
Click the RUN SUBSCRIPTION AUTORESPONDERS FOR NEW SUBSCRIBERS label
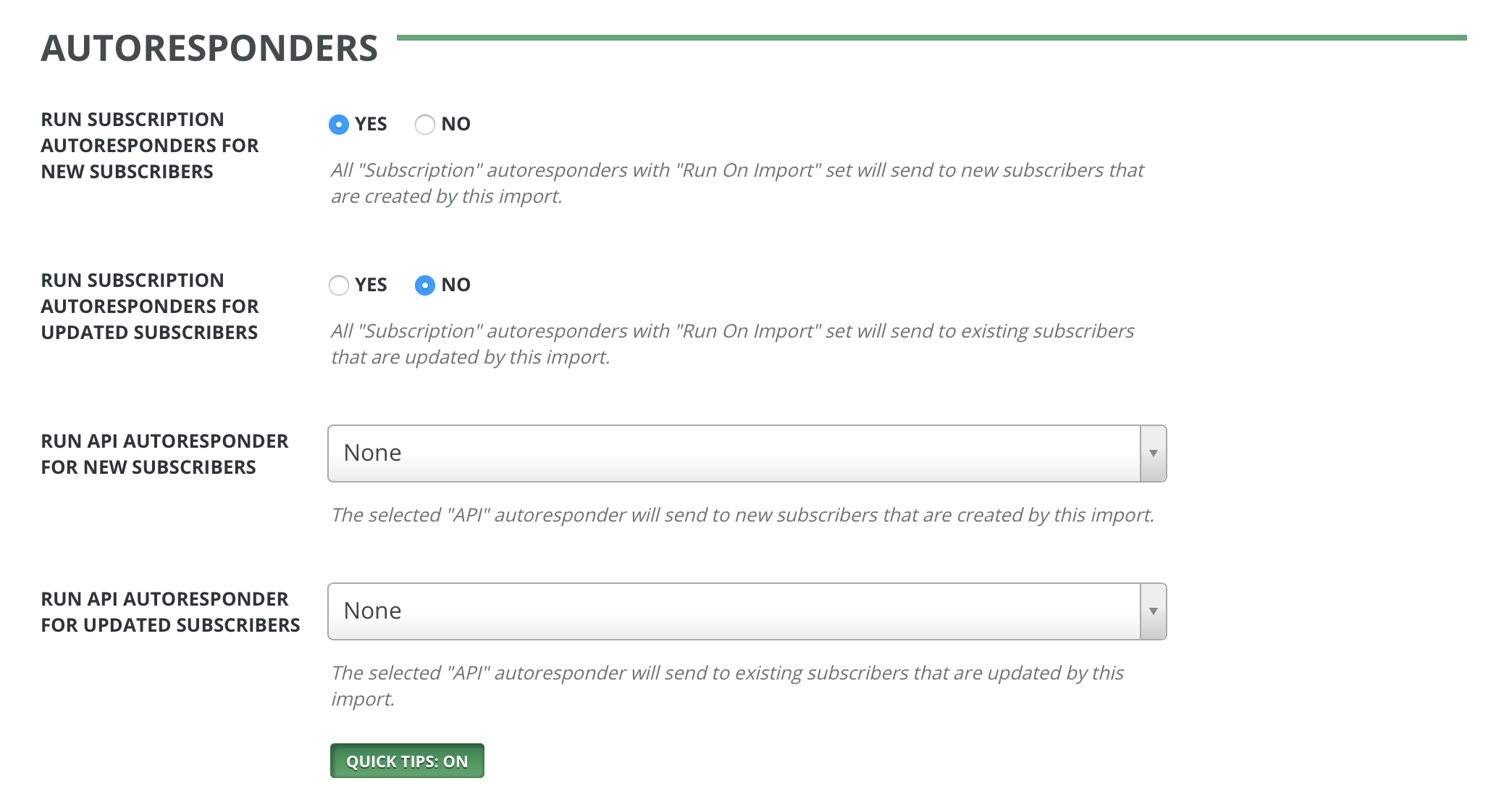pos(150,145)
